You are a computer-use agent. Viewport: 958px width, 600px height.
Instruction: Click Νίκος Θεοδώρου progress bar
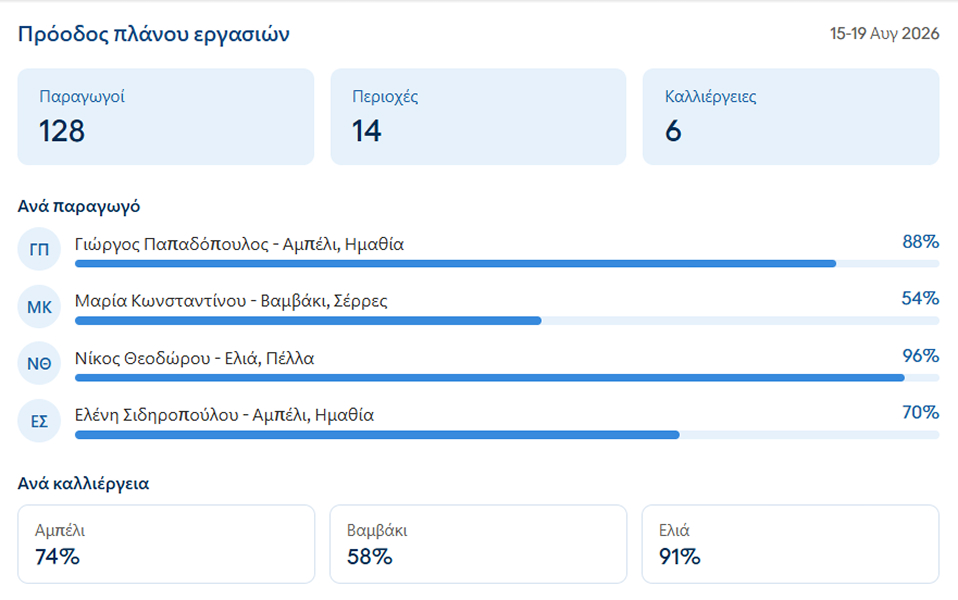tap(507, 378)
